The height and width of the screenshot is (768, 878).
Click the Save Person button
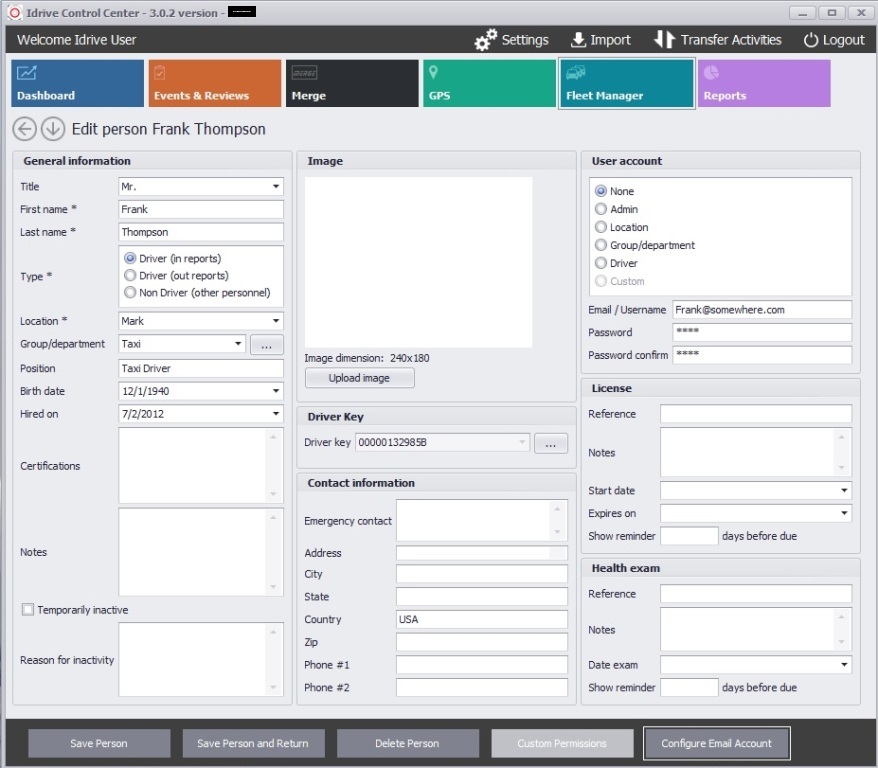click(99, 743)
